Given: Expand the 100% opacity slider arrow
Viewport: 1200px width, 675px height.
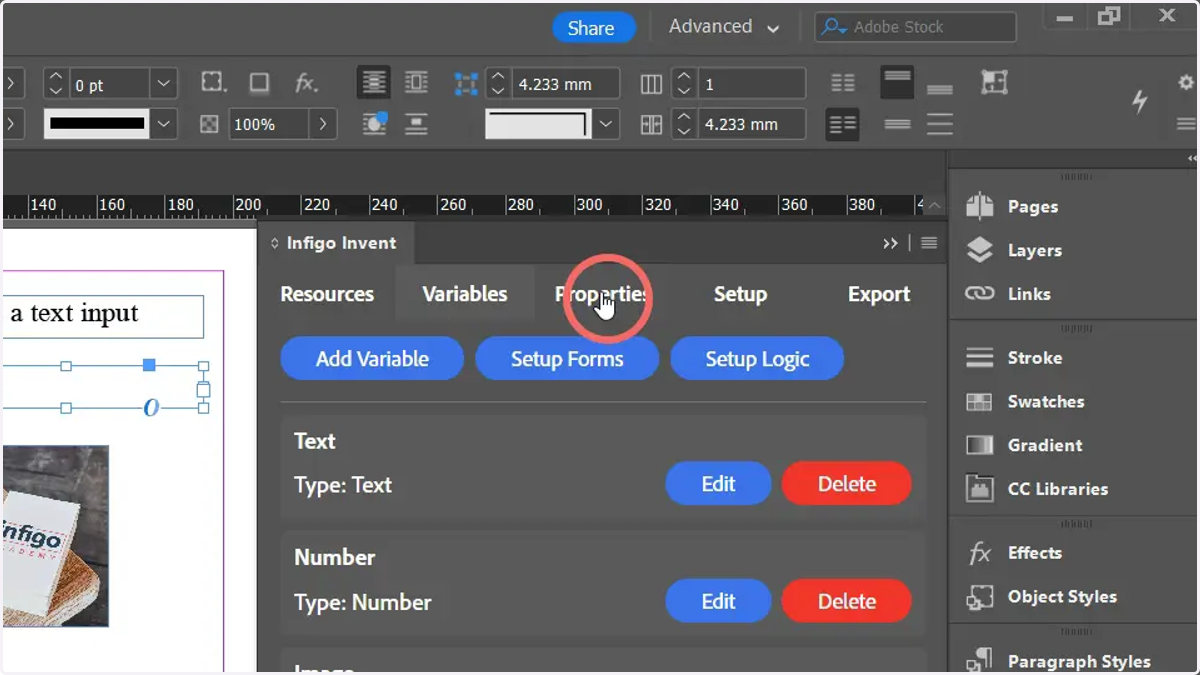Looking at the screenshot, I should tap(322, 125).
